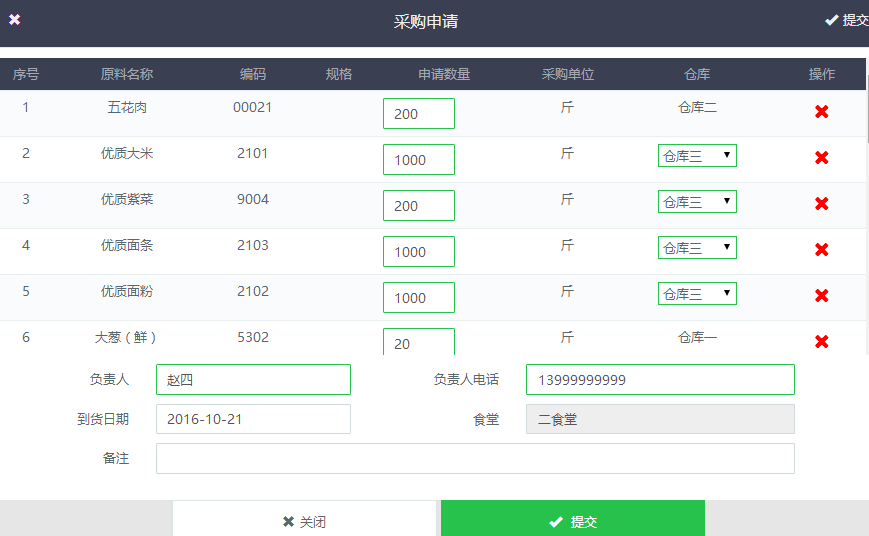
Task: Delete the 五花肉 row with red X
Action: (x=822, y=112)
